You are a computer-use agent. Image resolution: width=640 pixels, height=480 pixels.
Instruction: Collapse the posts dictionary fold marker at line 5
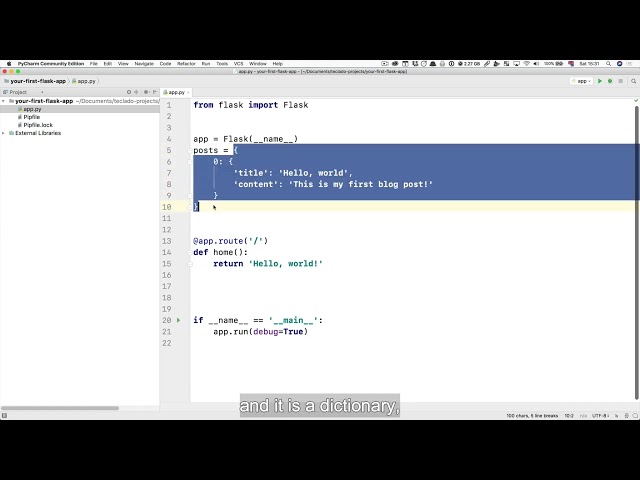click(190, 151)
